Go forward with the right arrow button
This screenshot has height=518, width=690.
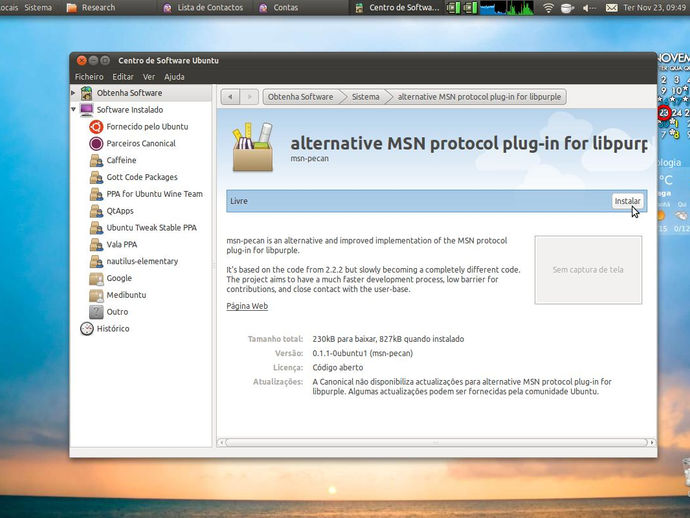249,97
